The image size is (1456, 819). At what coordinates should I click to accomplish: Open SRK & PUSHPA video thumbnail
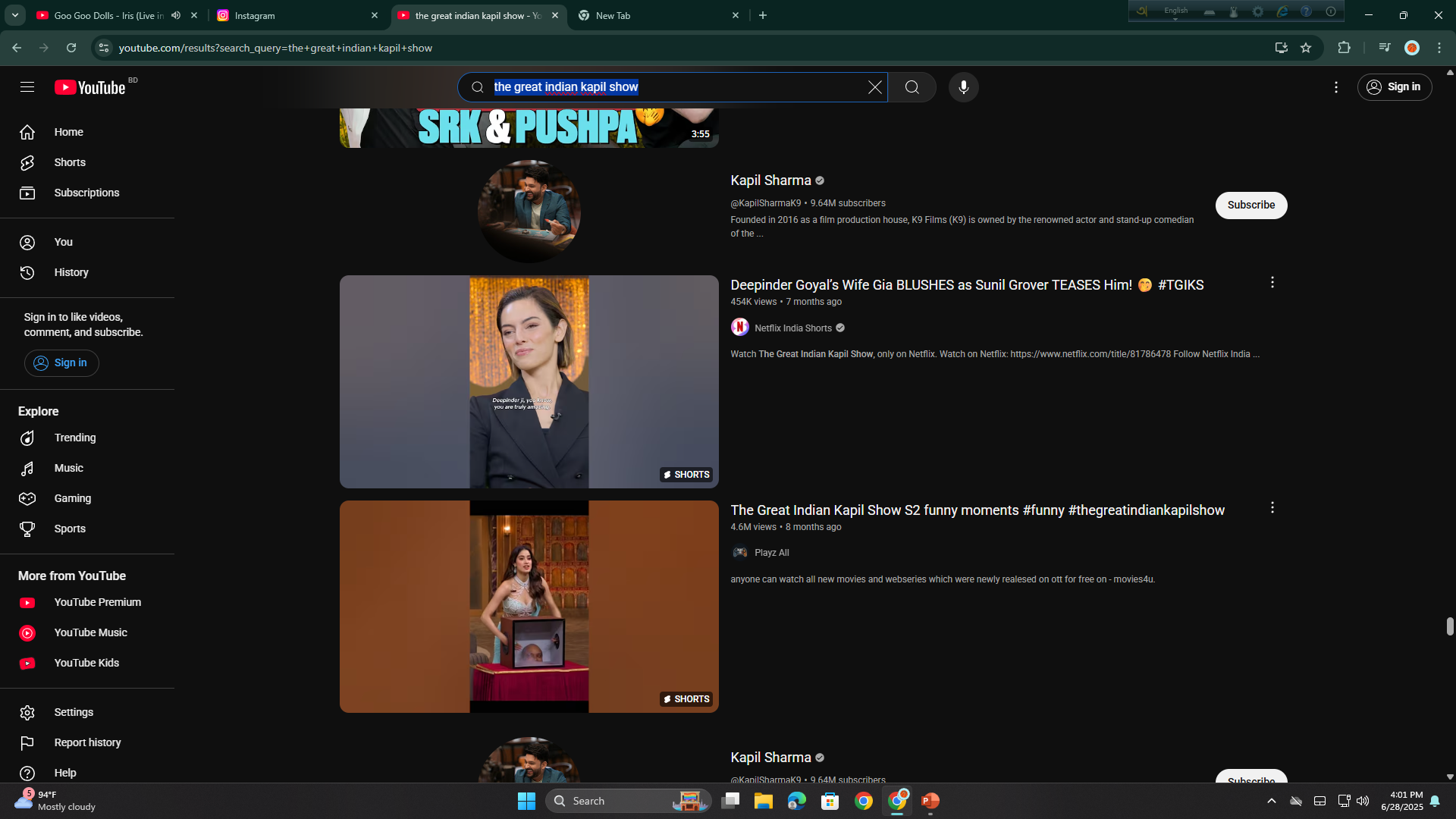click(x=529, y=128)
